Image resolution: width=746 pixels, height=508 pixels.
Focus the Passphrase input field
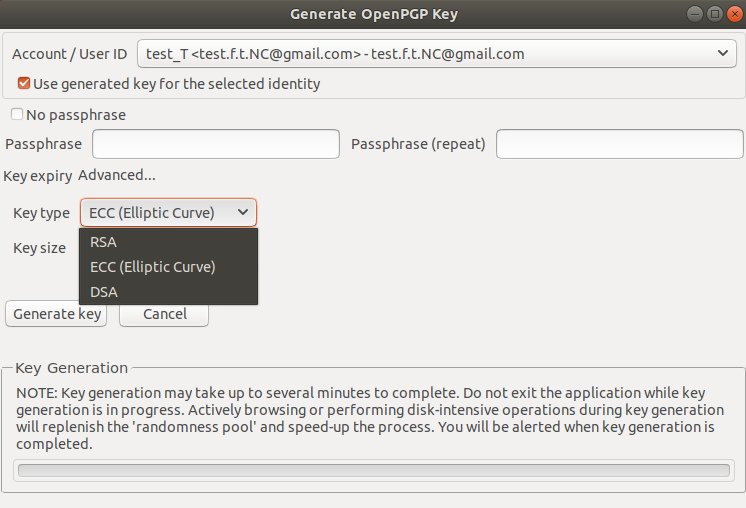point(216,144)
